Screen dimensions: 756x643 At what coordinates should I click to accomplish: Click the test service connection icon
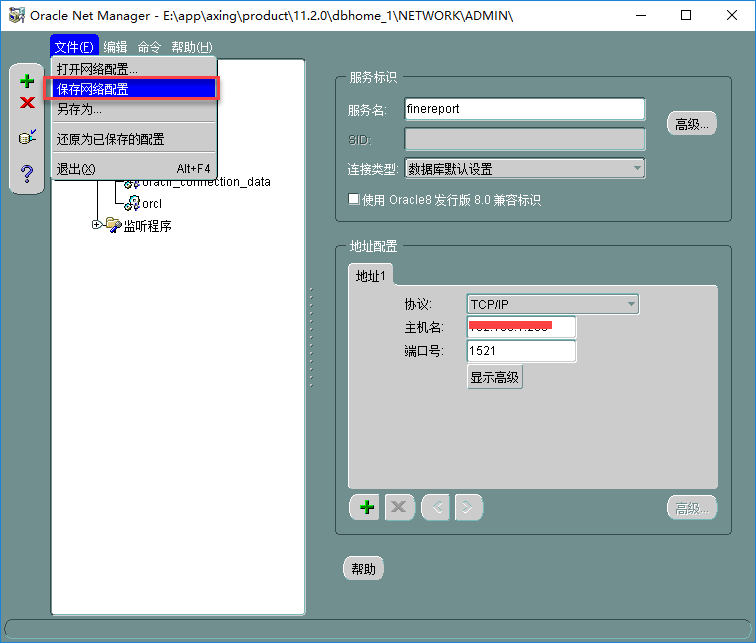27,137
